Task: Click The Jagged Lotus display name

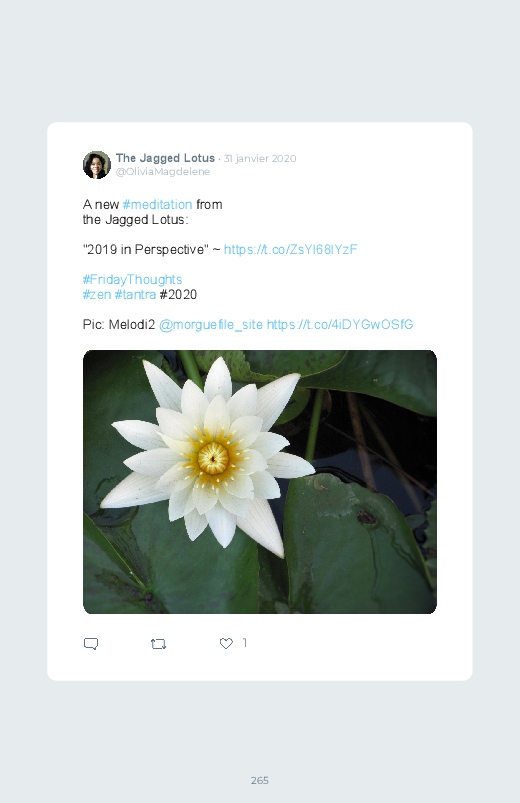Action: pyautogui.click(x=165, y=158)
